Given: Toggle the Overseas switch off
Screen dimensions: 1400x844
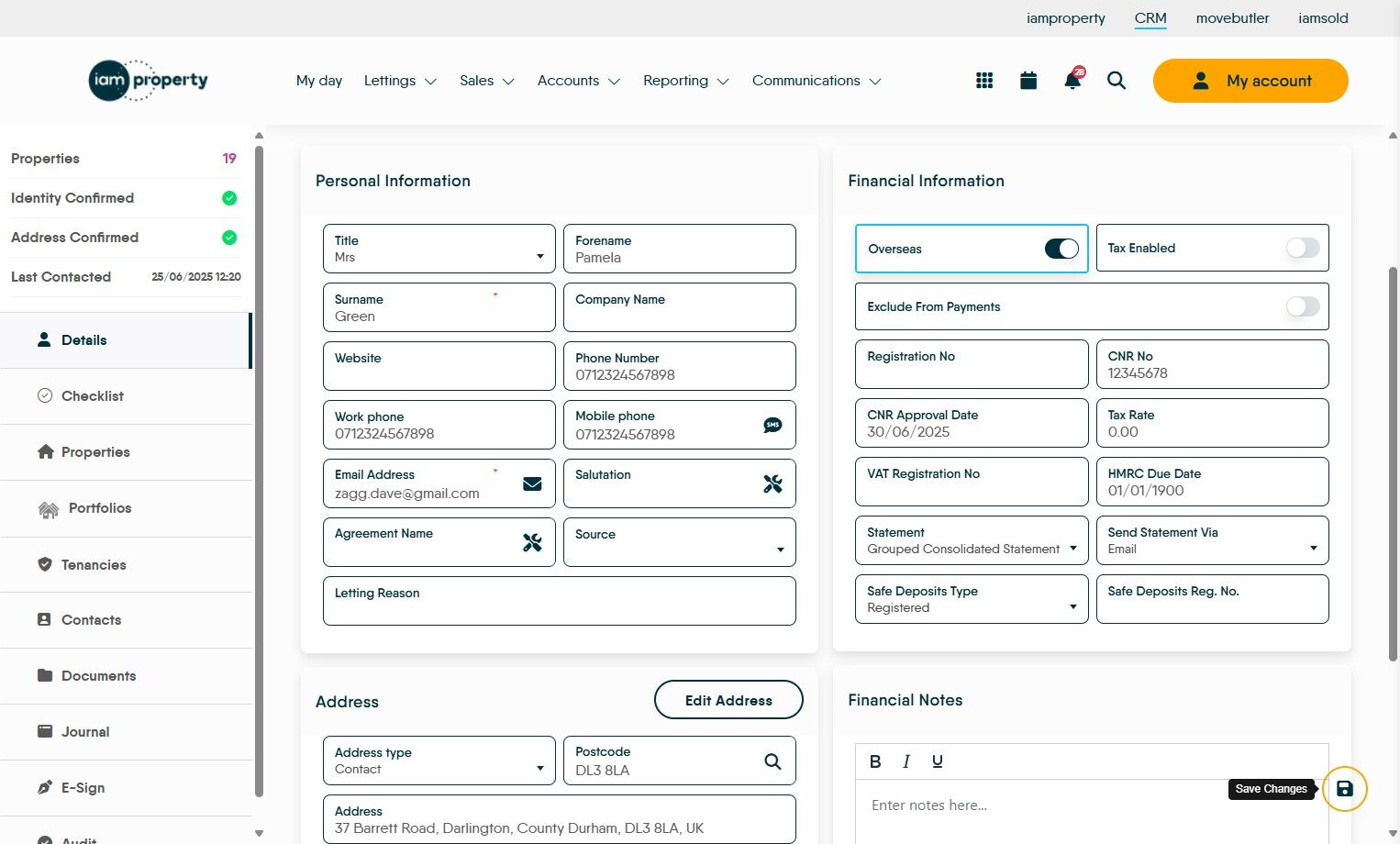Looking at the screenshot, I should [x=1061, y=249].
